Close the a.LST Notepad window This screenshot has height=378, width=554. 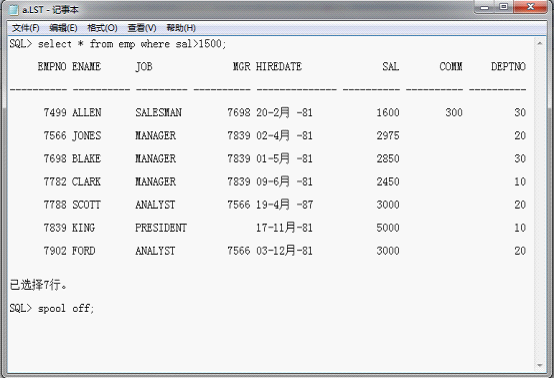[530, 7]
